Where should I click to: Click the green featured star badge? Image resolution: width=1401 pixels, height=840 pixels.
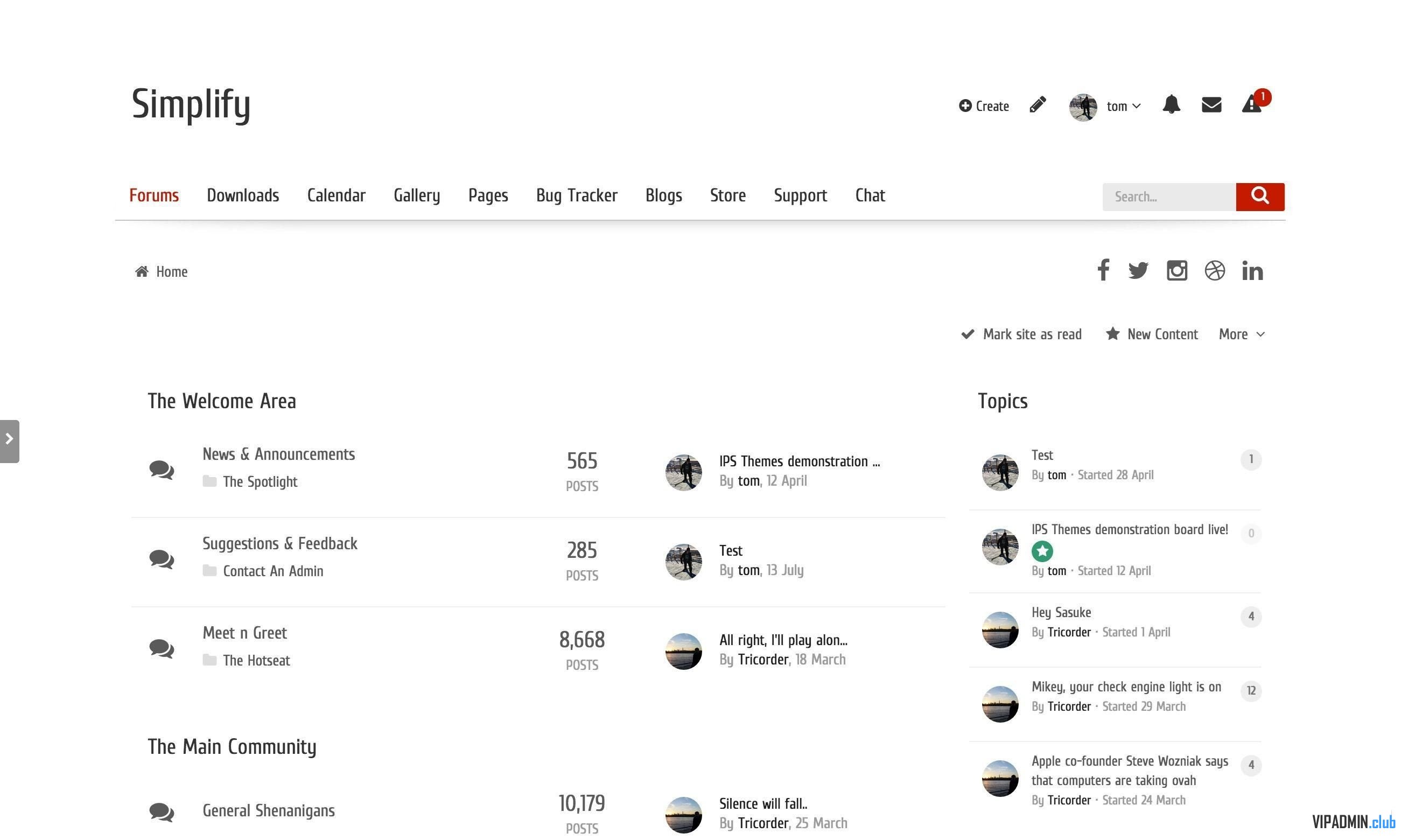1042,551
